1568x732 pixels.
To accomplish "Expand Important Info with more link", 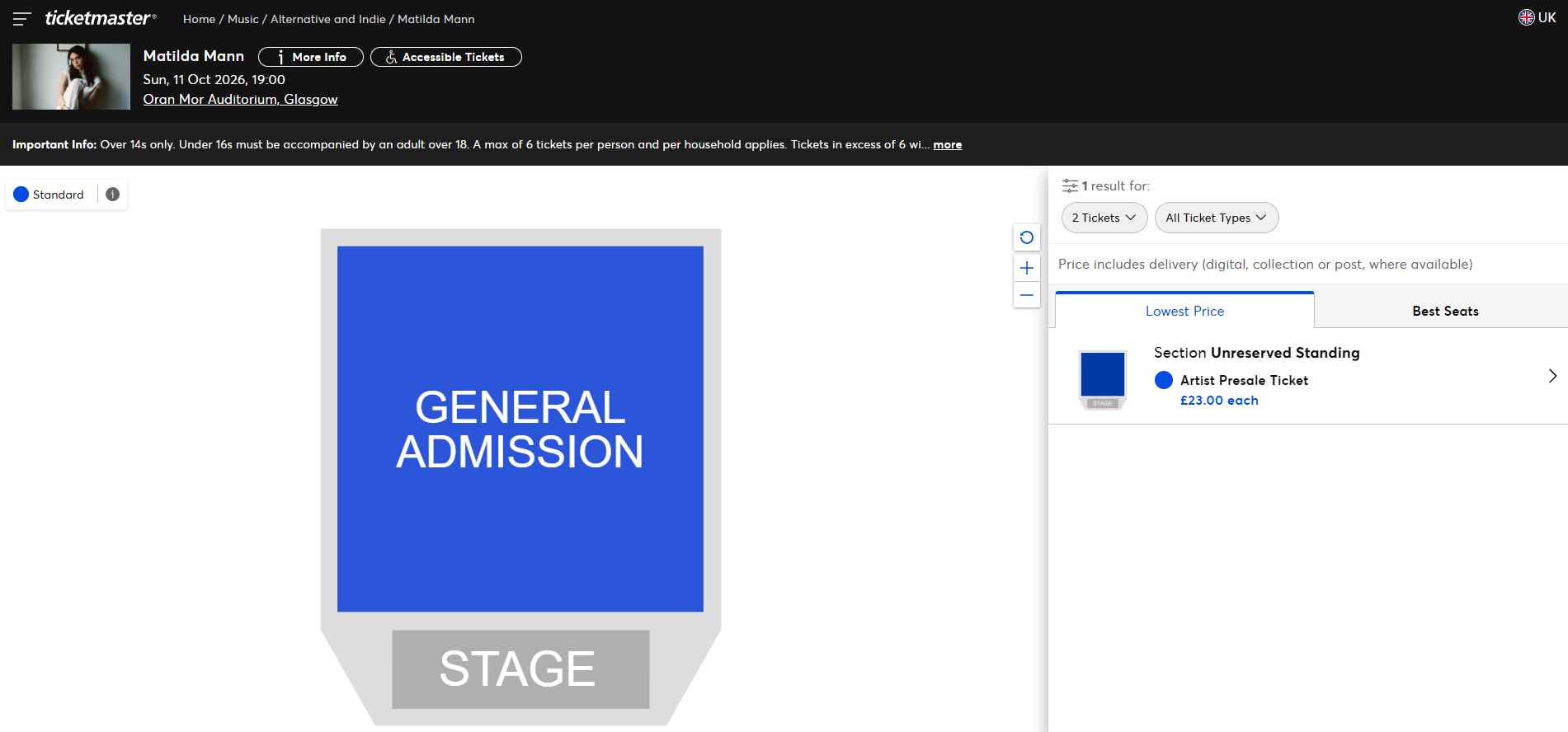I will 948,144.
